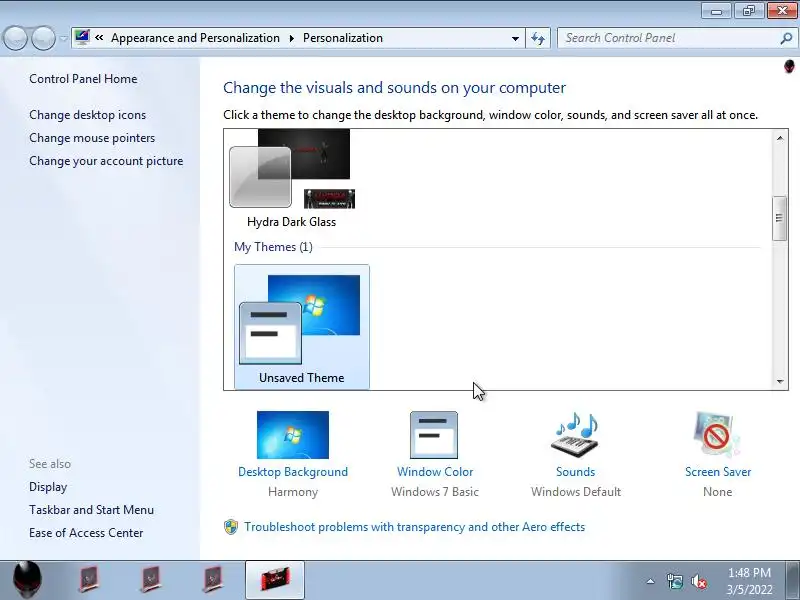Click the theme list scrollbar thumb

pos(779,218)
